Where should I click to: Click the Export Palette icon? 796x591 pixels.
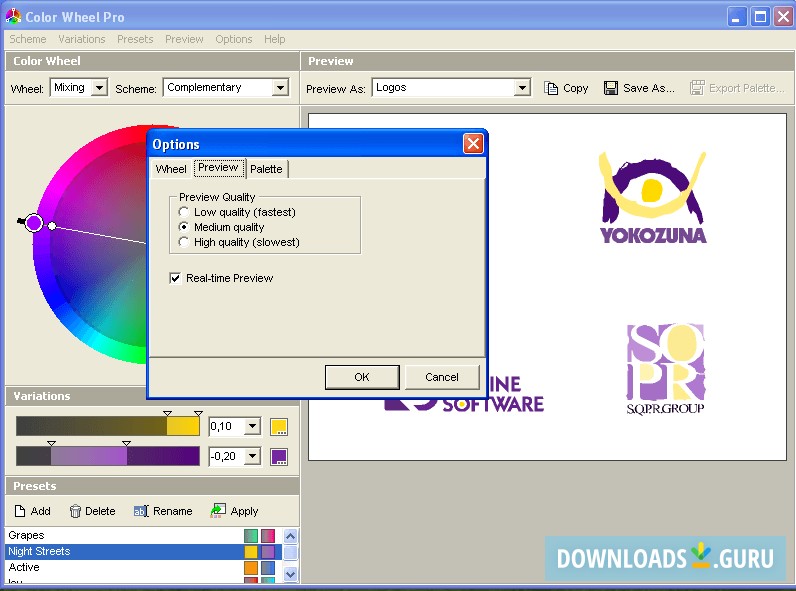click(697, 88)
